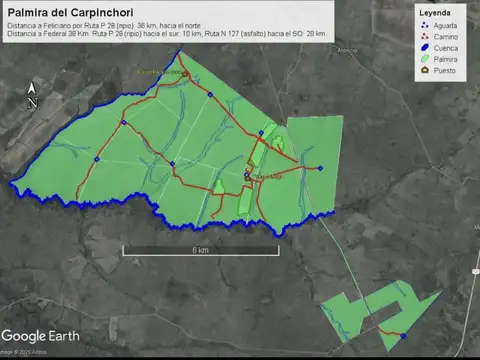Image resolution: width=480 pixels, height=360 pixels.
Task: Click the blue Cuenca symbol in the legend
Action: (x=425, y=48)
